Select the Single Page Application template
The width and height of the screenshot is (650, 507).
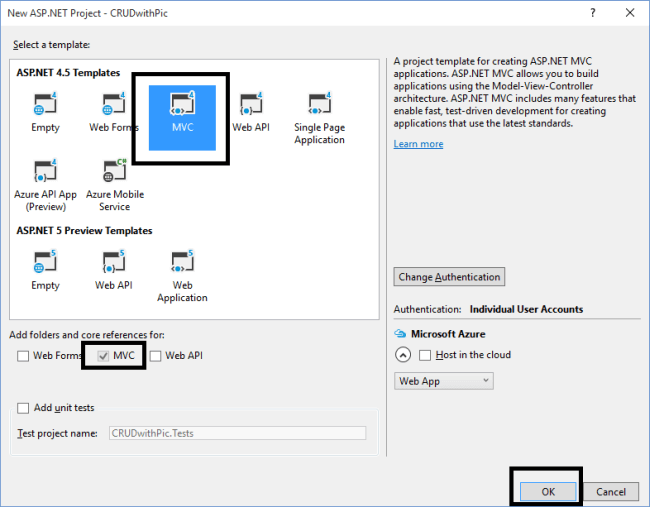(319, 118)
